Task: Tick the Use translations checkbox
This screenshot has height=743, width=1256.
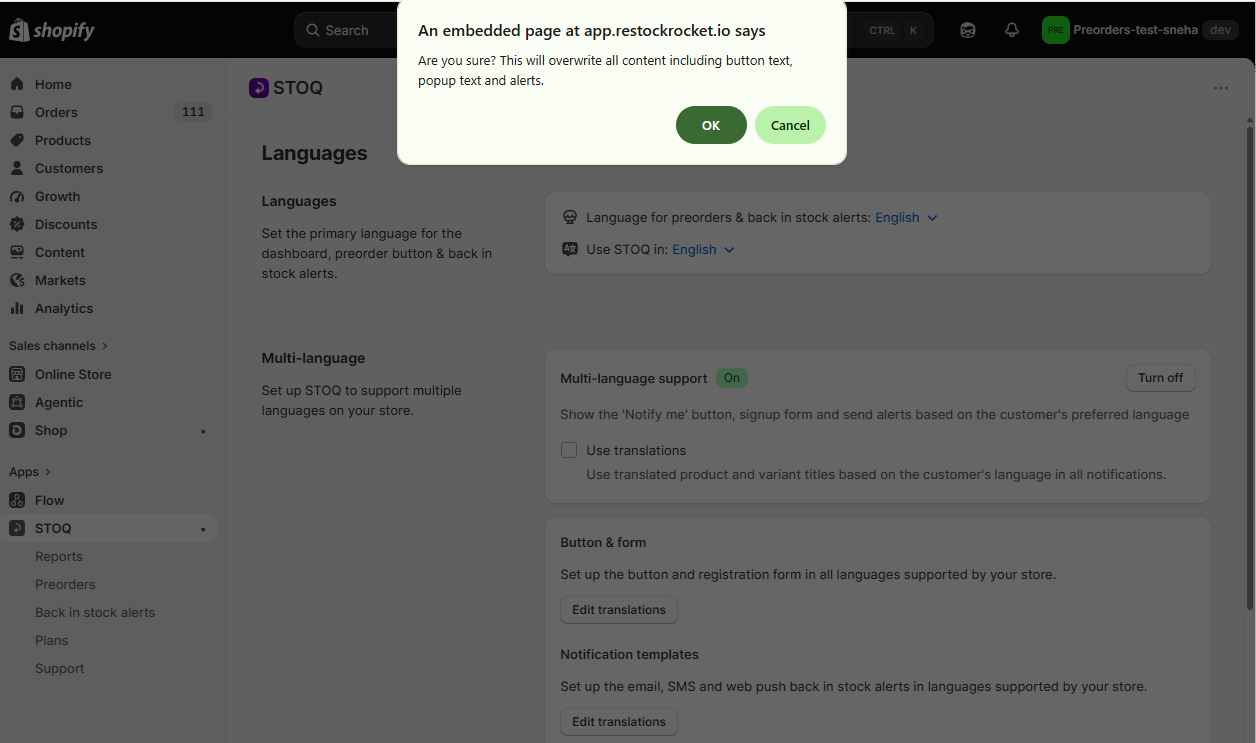Action: click(x=569, y=450)
